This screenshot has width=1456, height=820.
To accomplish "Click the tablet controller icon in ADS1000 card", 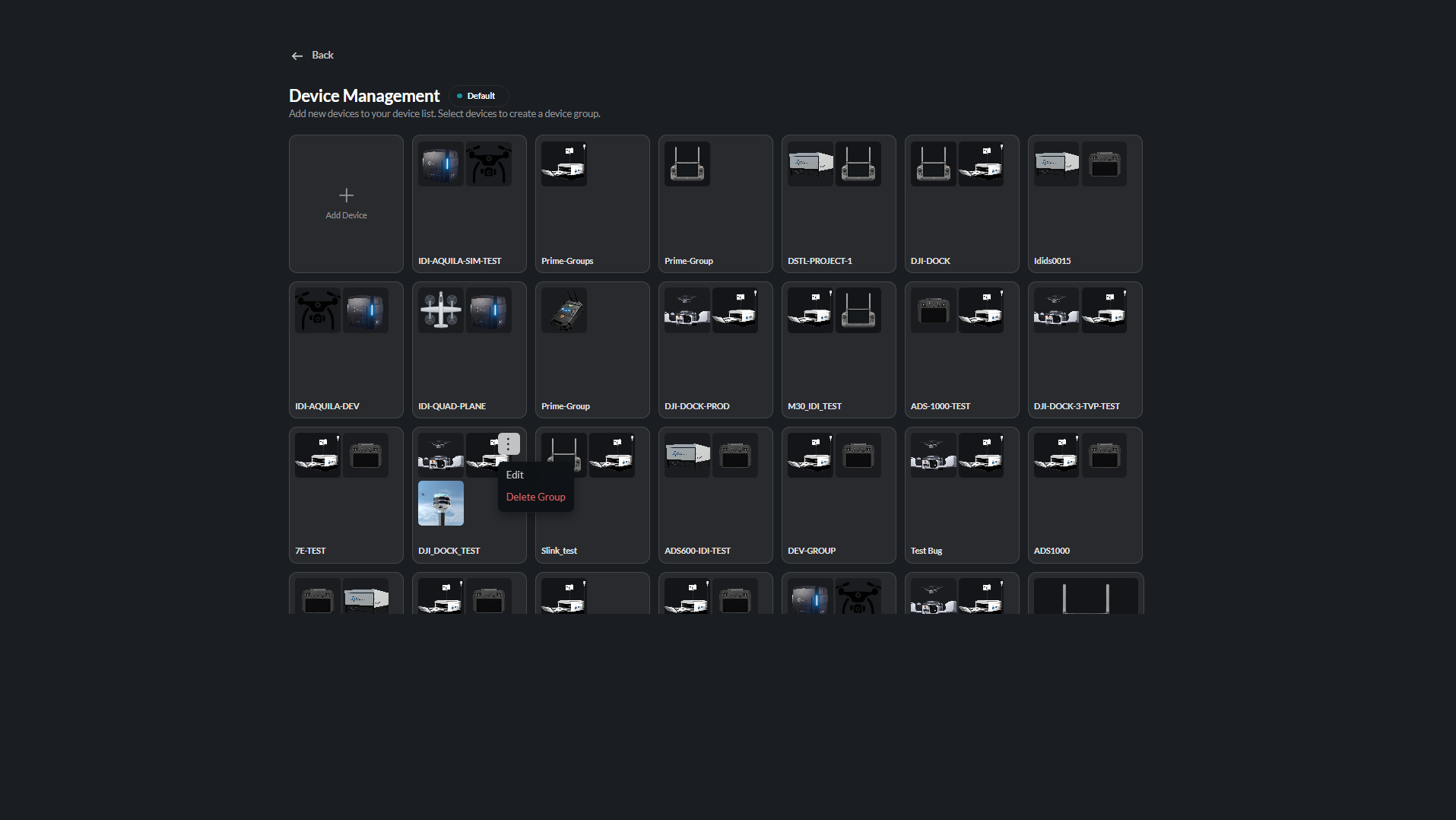I will click(1105, 455).
